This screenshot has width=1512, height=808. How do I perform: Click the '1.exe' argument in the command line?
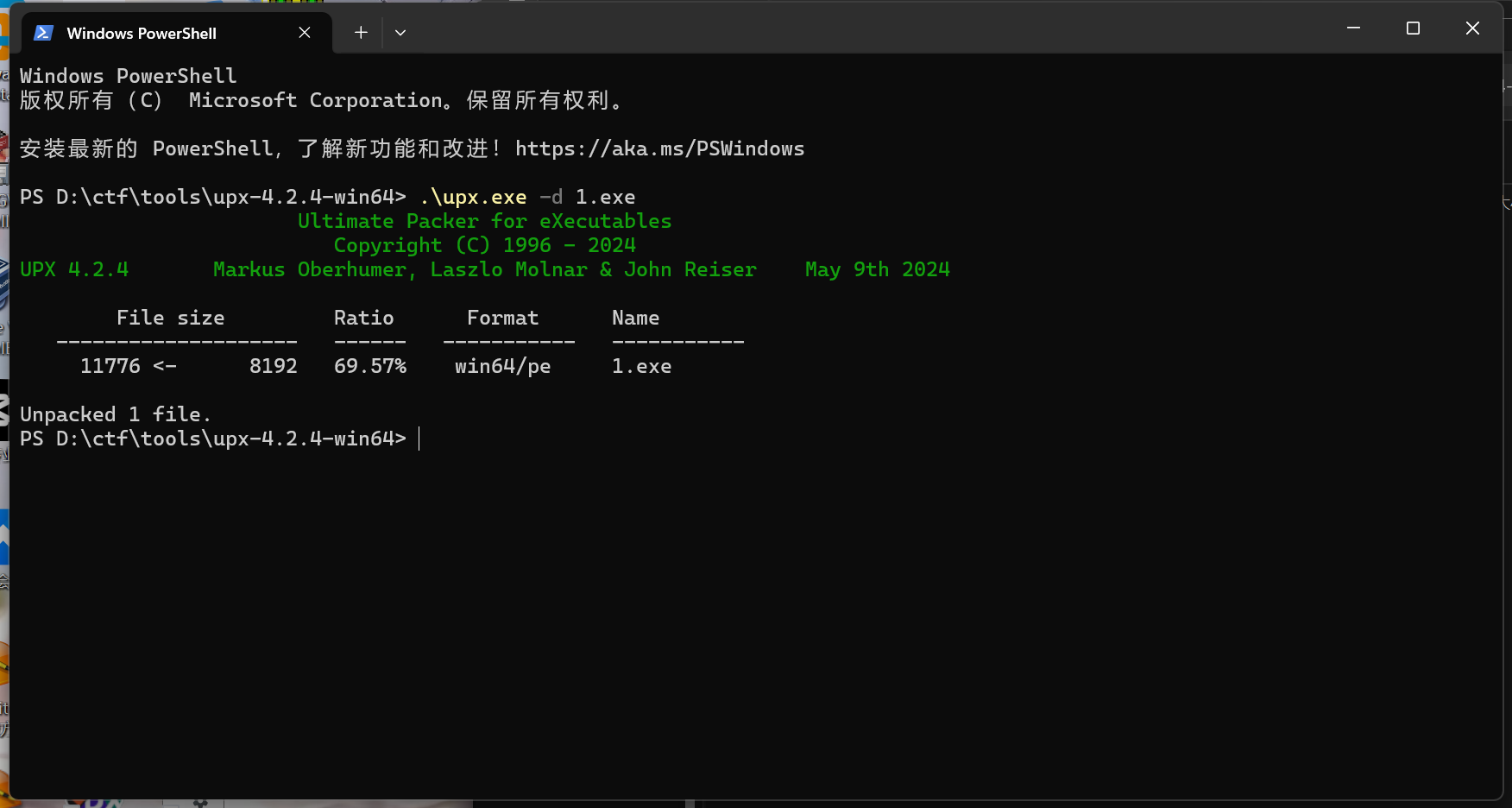click(606, 197)
